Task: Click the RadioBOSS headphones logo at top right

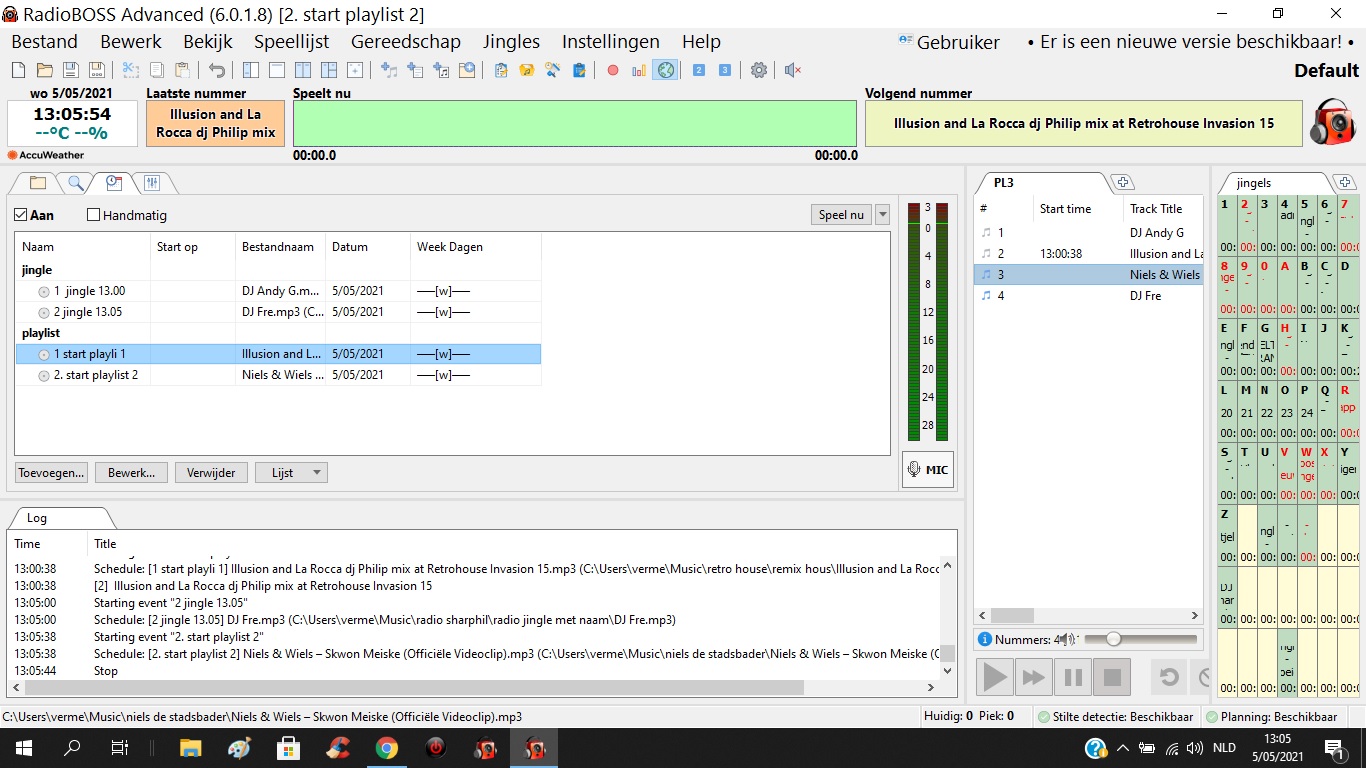Action: tap(1333, 122)
